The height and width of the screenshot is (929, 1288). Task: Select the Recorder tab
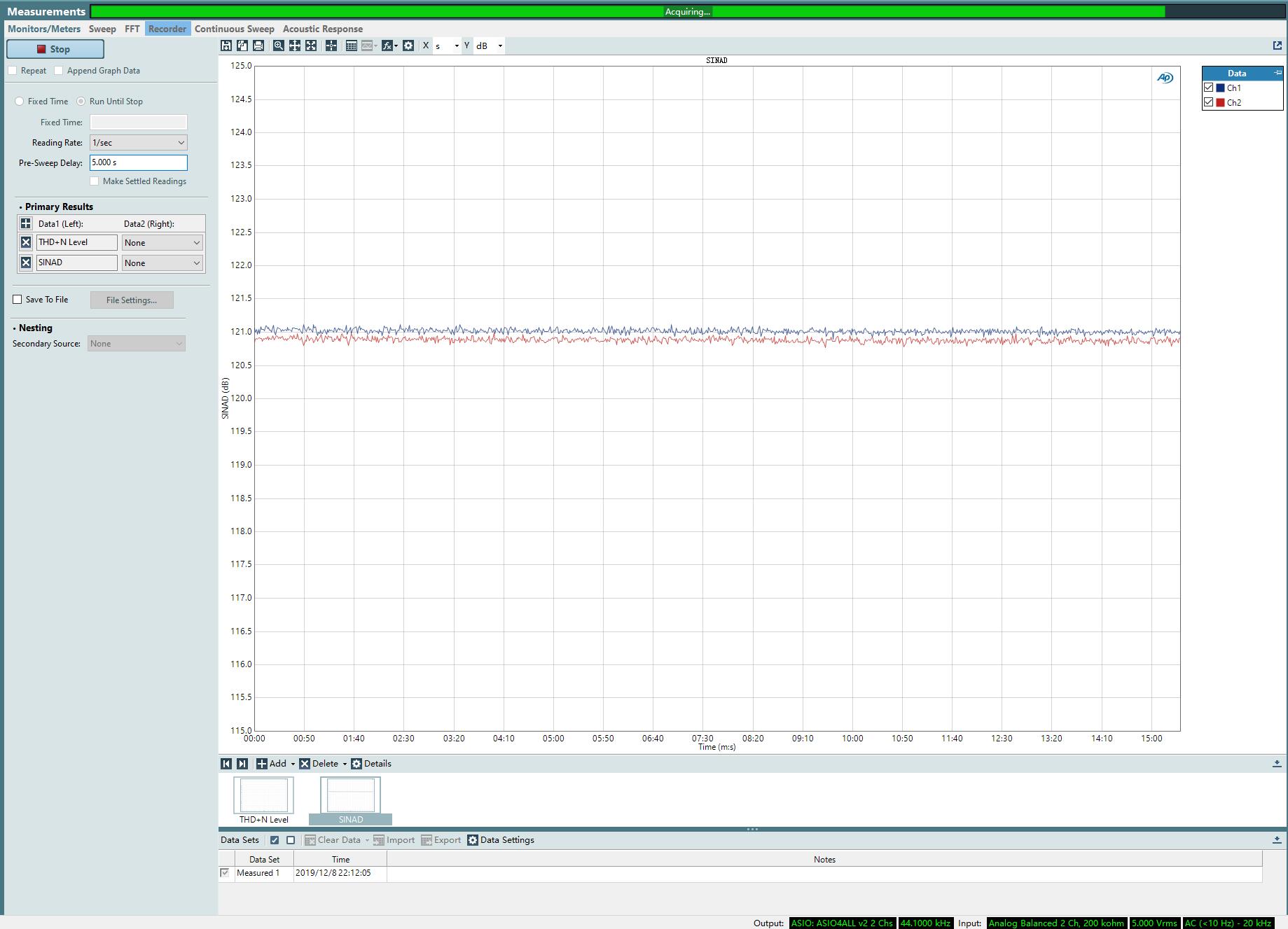[167, 29]
